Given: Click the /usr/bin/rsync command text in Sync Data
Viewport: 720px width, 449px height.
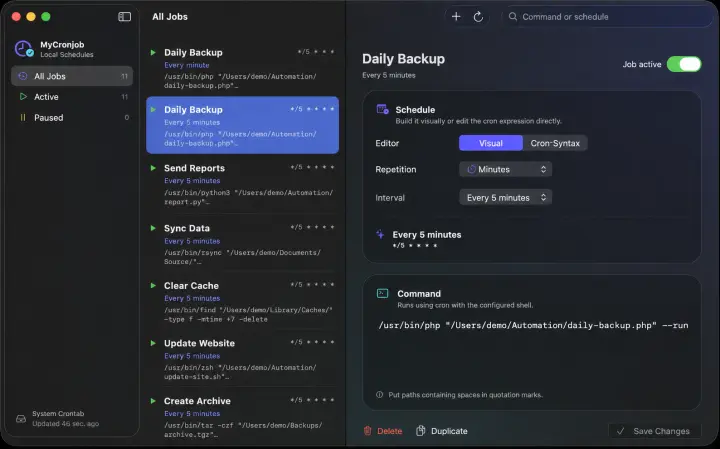Looking at the screenshot, I should (x=242, y=257).
